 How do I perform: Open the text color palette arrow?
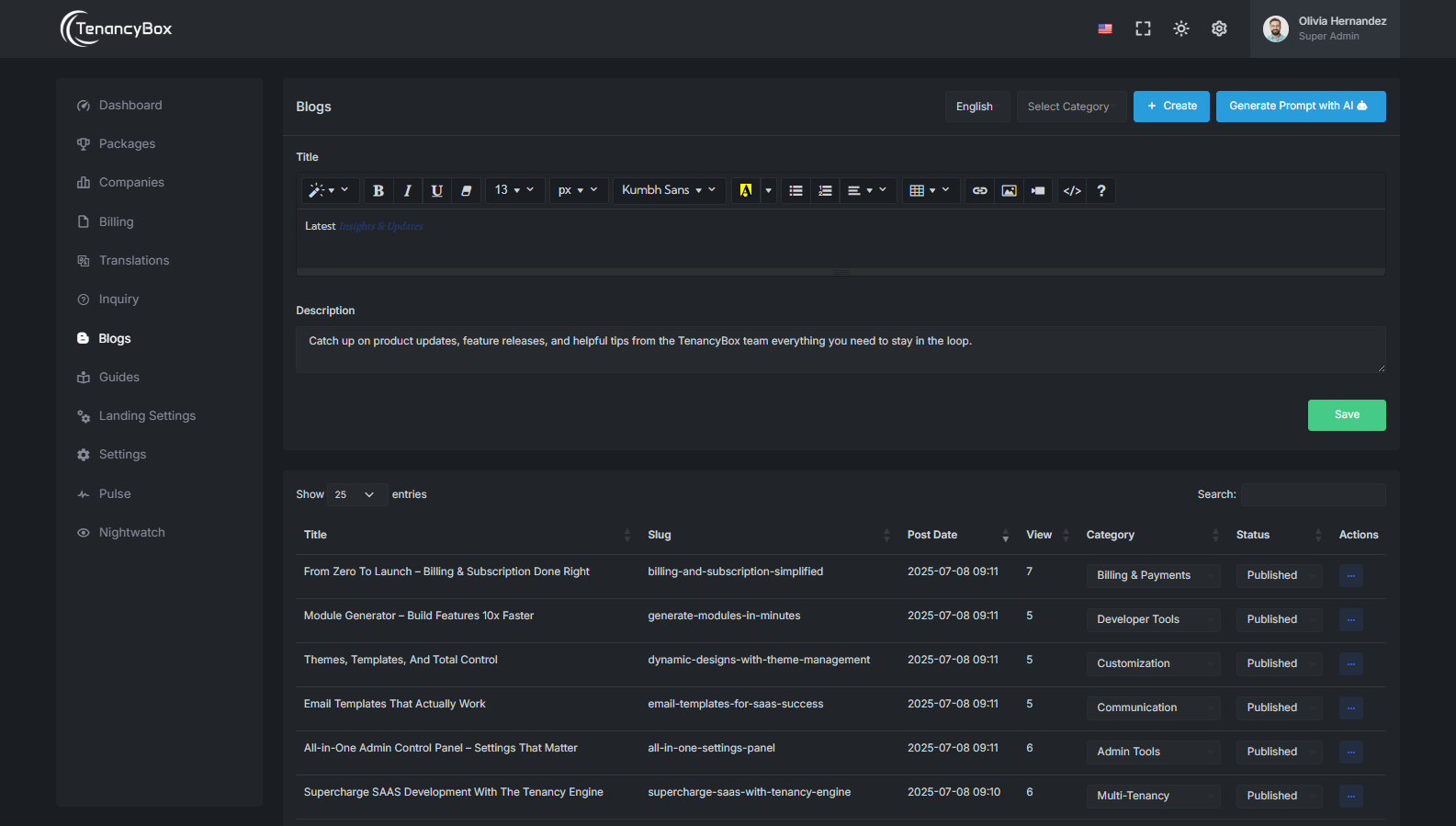click(x=769, y=190)
